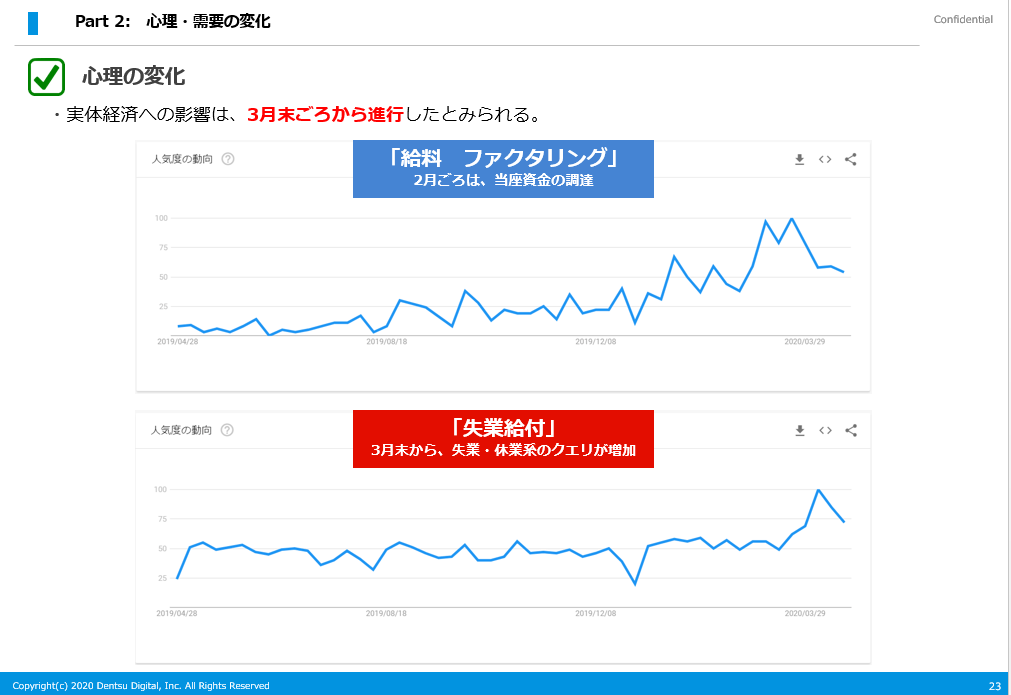Click 2020/03/29 date label on top chart

[x=804, y=341]
